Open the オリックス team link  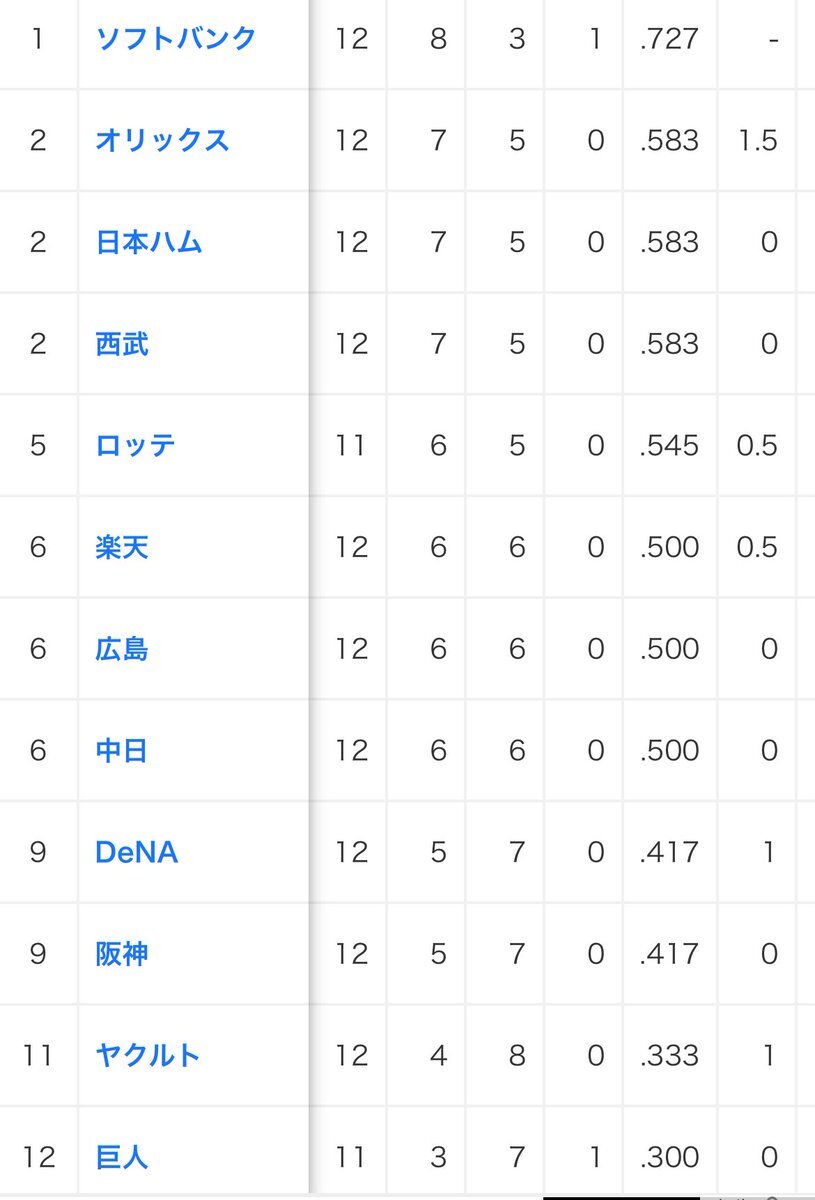162,140
